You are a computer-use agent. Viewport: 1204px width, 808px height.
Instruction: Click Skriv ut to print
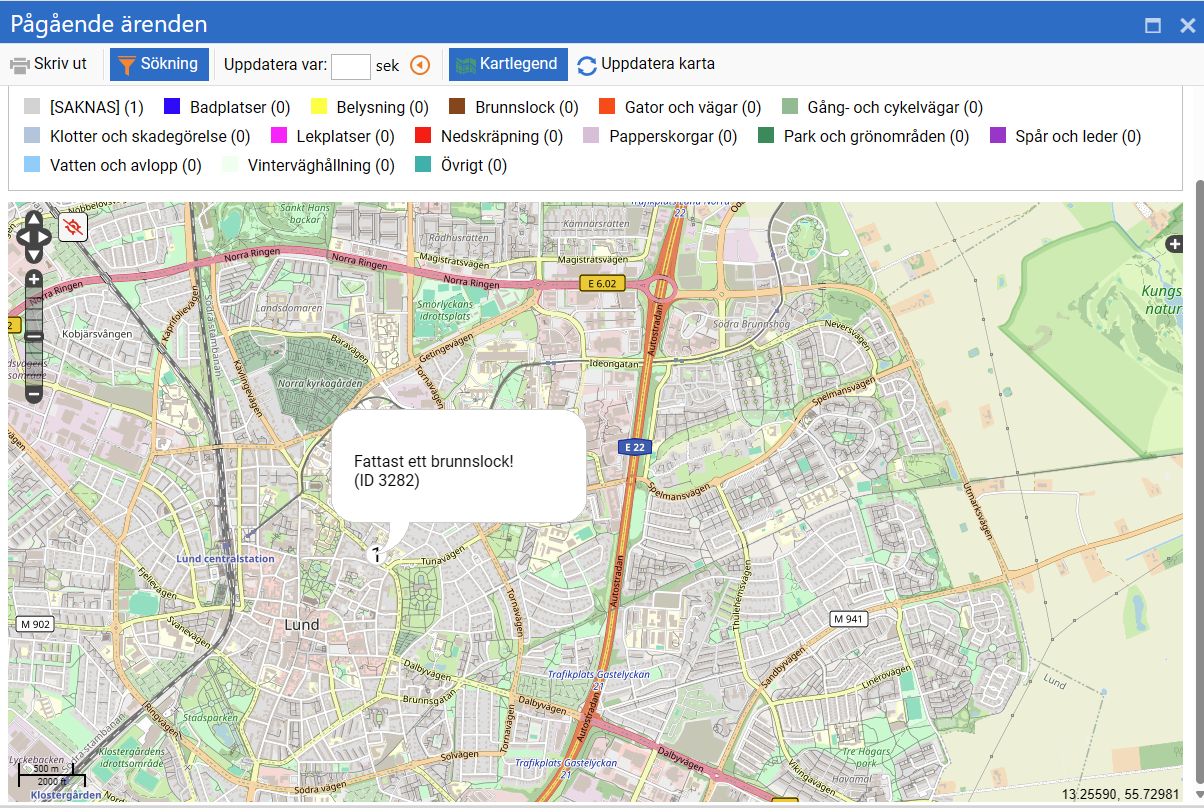pos(49,65)
